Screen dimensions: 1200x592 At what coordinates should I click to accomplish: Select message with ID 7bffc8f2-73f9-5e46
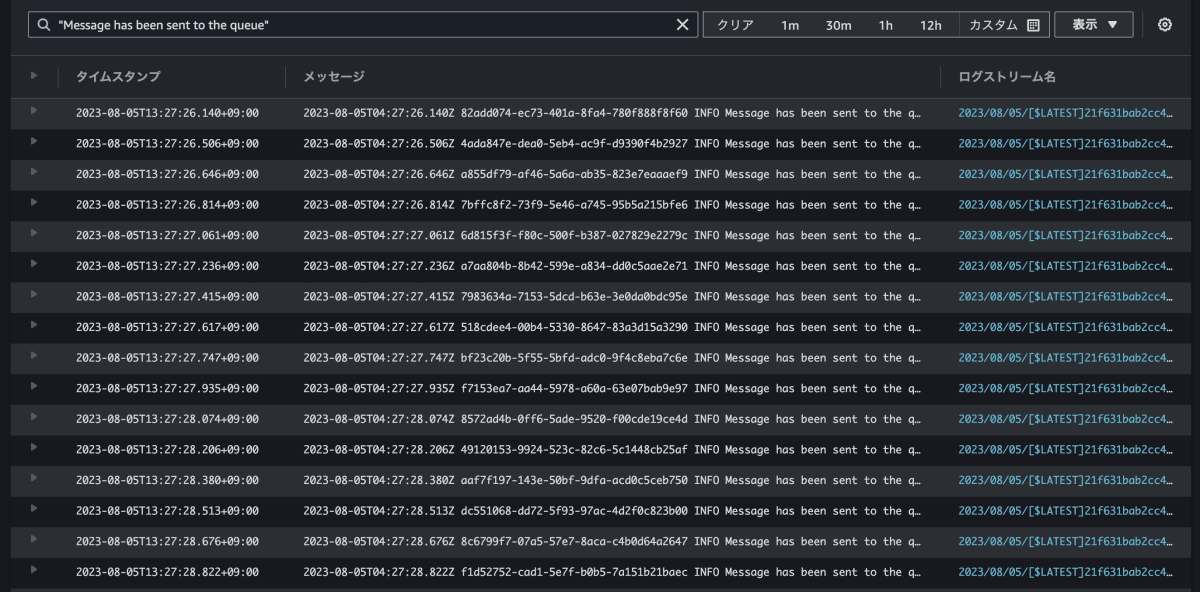612,205
